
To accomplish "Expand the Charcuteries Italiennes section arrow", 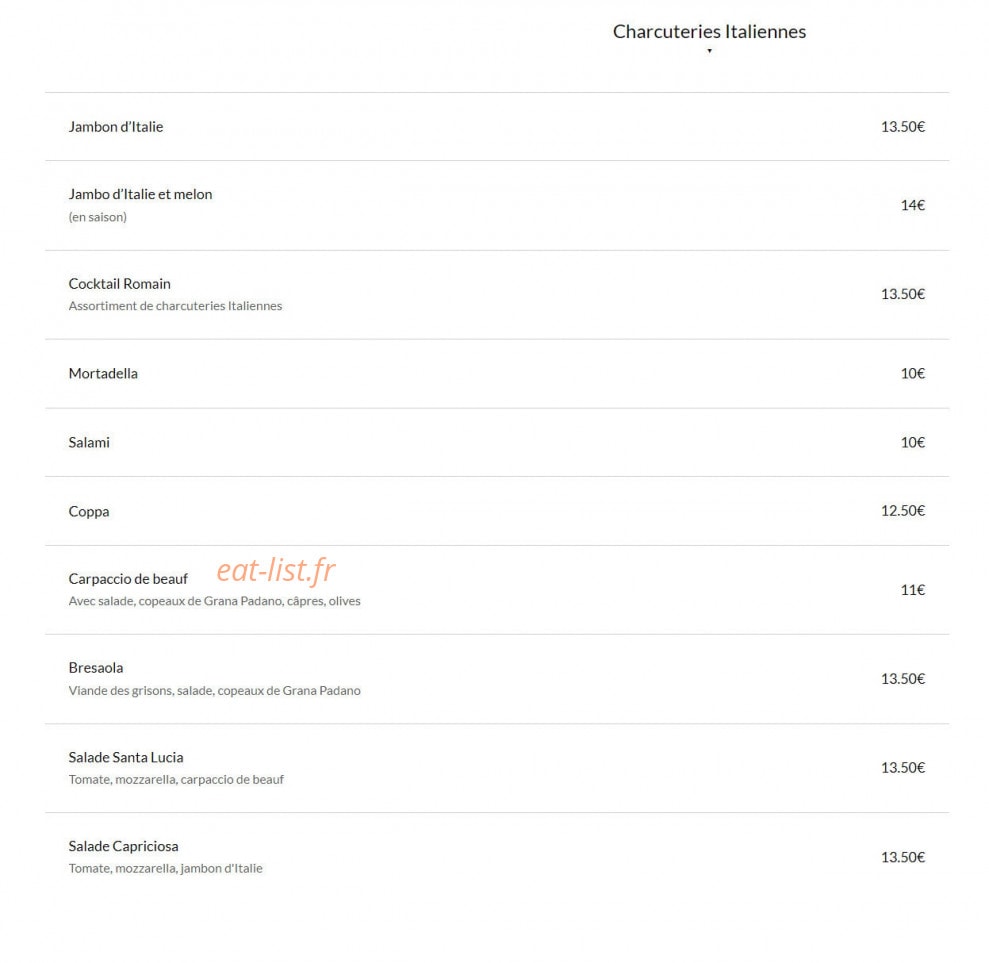I will pyautogui.click(x=709, y=51).
